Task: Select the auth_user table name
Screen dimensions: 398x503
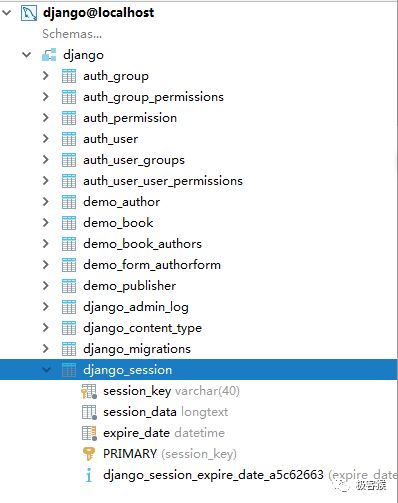Action: [x=111, y=139]
